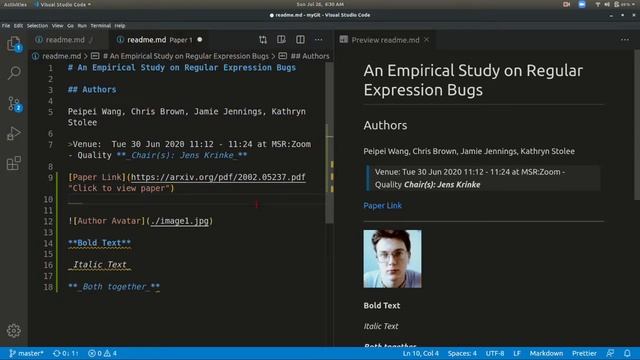Image resolution: width=640 pixels, height=360 pixels.
Task: Click the author avatar image in preview
Action: point(392,259)
